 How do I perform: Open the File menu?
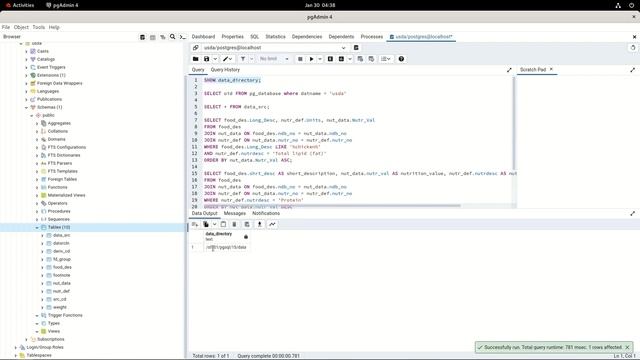6,27
